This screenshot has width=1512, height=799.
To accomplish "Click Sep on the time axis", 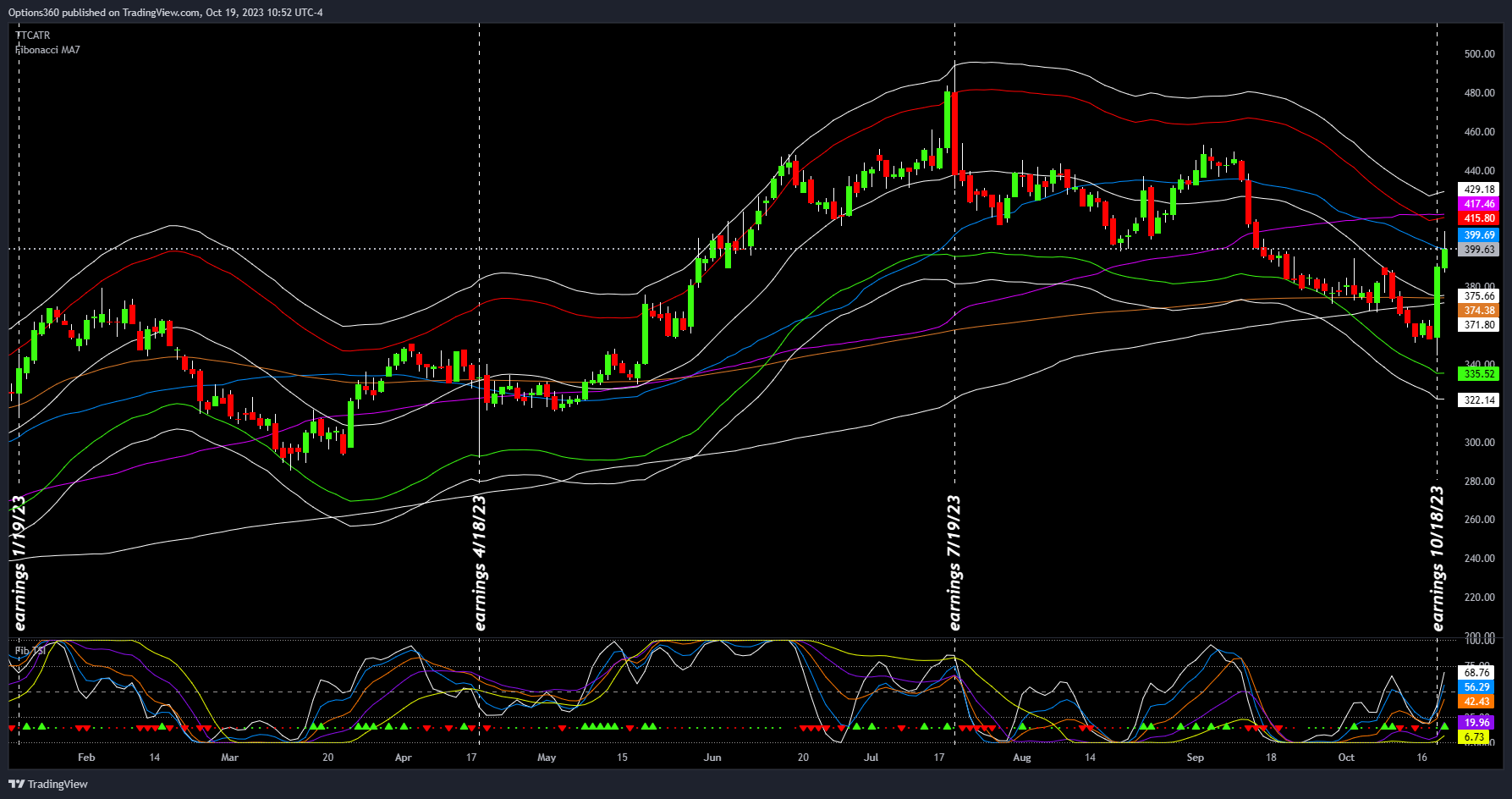I will click(x=1196, y=758).
